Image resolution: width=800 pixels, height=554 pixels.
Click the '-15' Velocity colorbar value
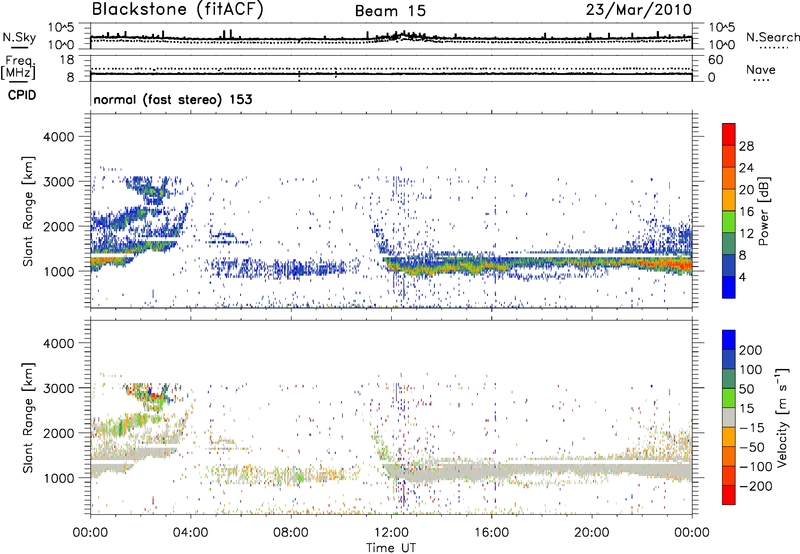[752, 427]
